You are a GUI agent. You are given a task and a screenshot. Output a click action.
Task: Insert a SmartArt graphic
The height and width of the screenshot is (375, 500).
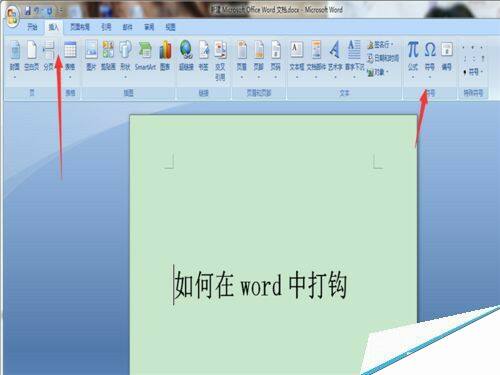[x=145, y=56]
